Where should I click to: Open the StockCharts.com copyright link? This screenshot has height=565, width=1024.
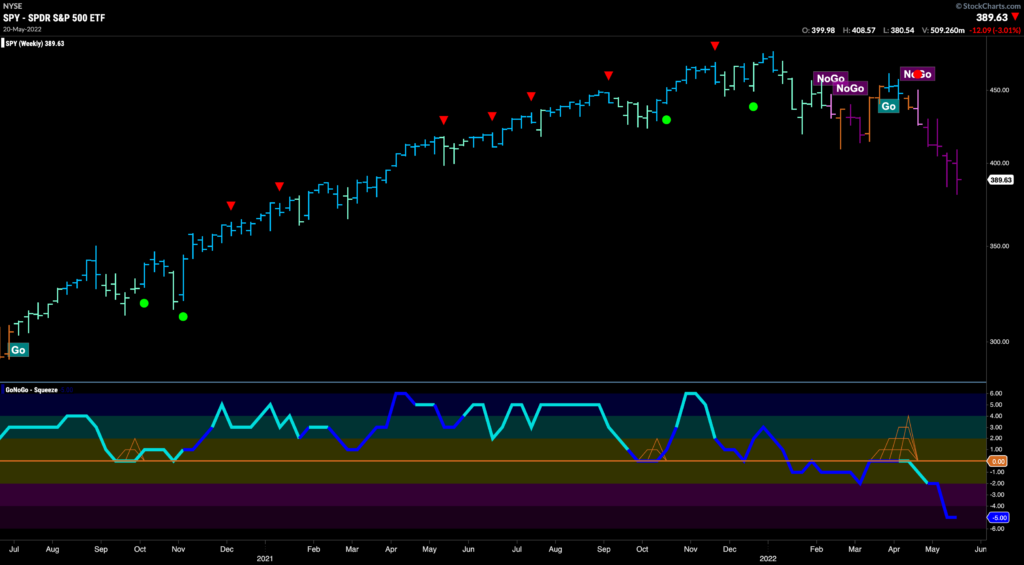[980, 5]
